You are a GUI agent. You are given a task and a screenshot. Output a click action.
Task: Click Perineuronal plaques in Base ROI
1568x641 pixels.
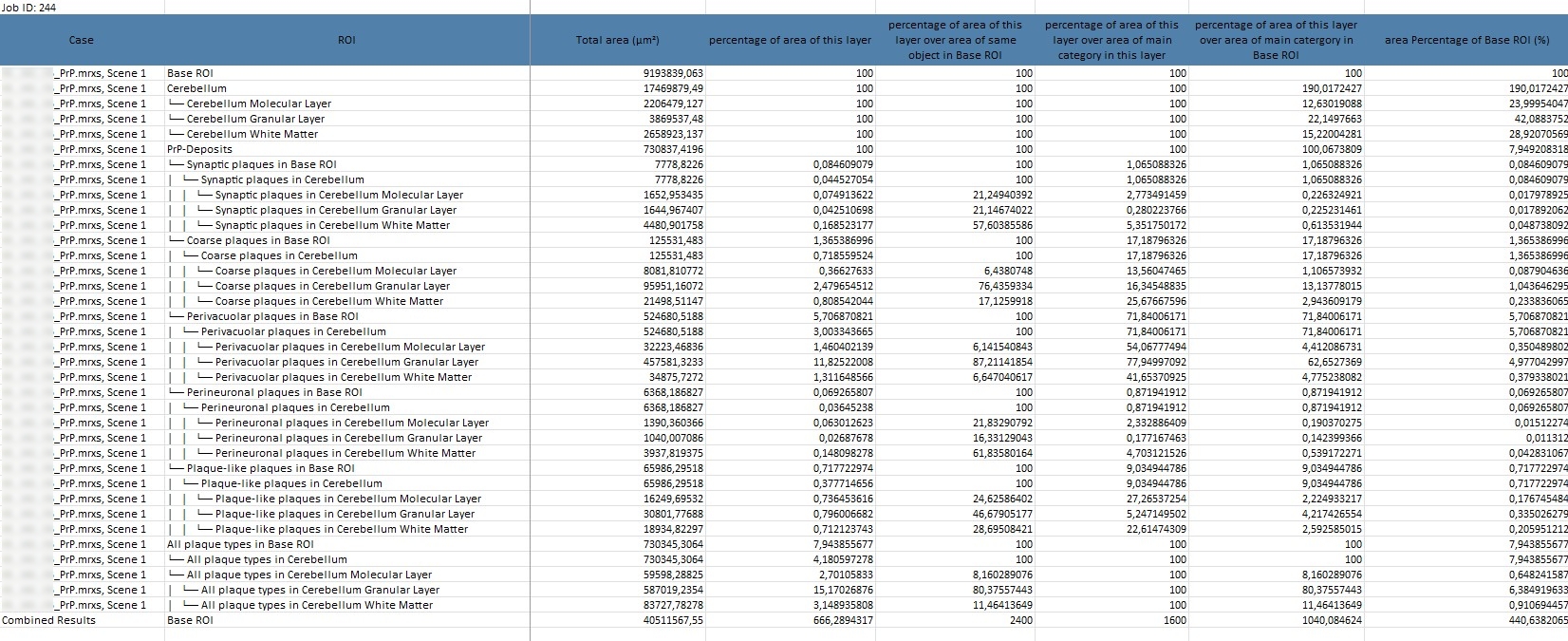tap(273, 392)
